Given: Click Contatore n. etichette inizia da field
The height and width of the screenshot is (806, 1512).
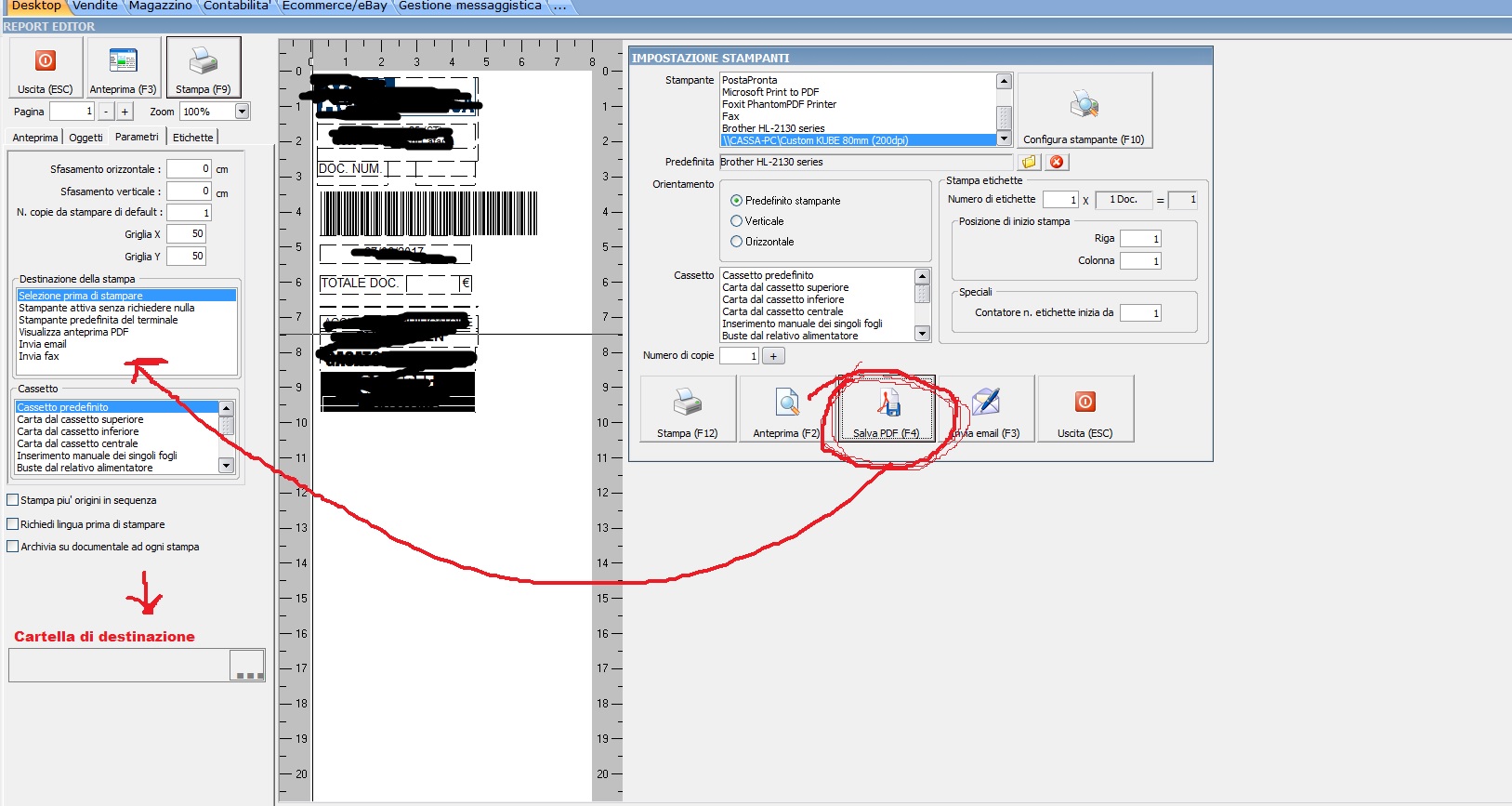Looking at the screenshot, I should pyautogui.click(x=1140, y=313).
